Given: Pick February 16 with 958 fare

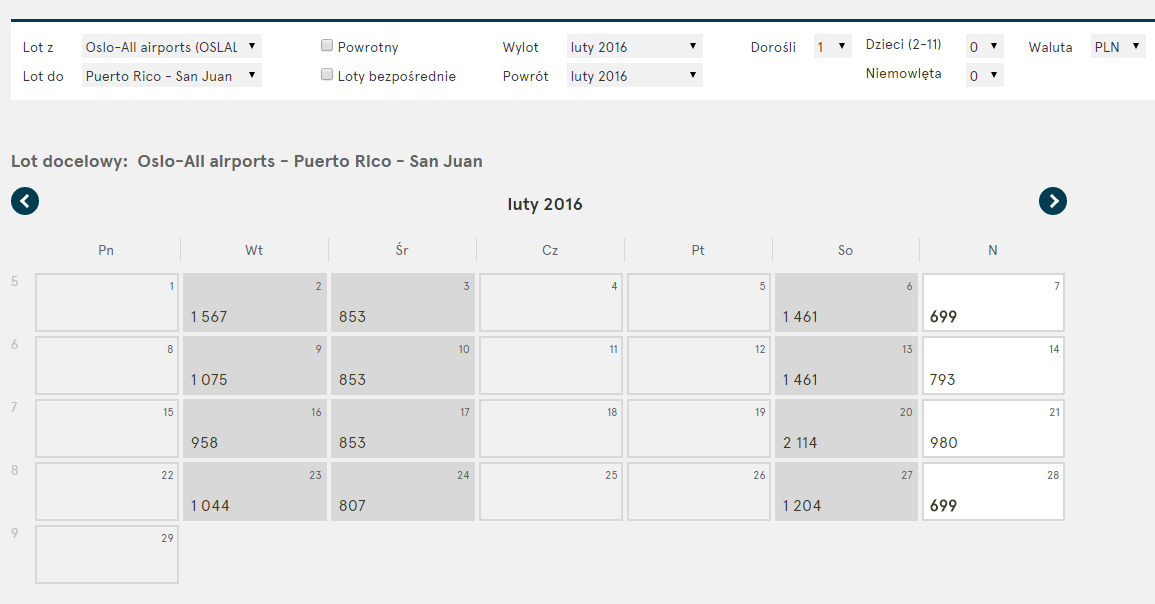Looking at the screenshot, I should click(x=255, y=429).
